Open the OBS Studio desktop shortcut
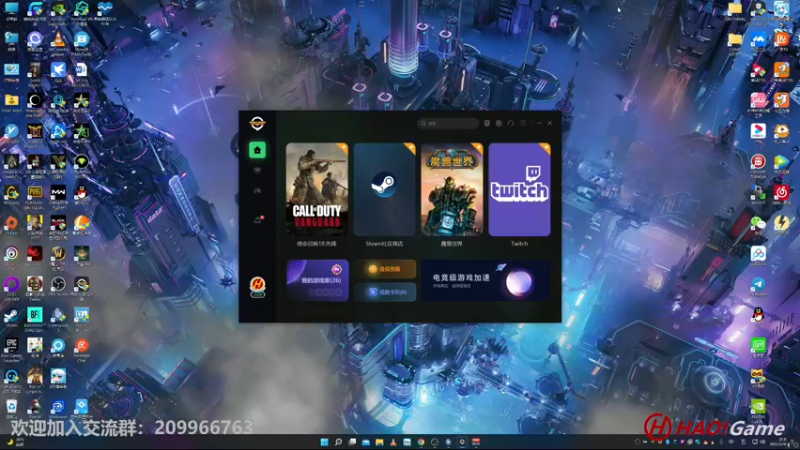This screenshot has height=450, width=800. [58, 287]
